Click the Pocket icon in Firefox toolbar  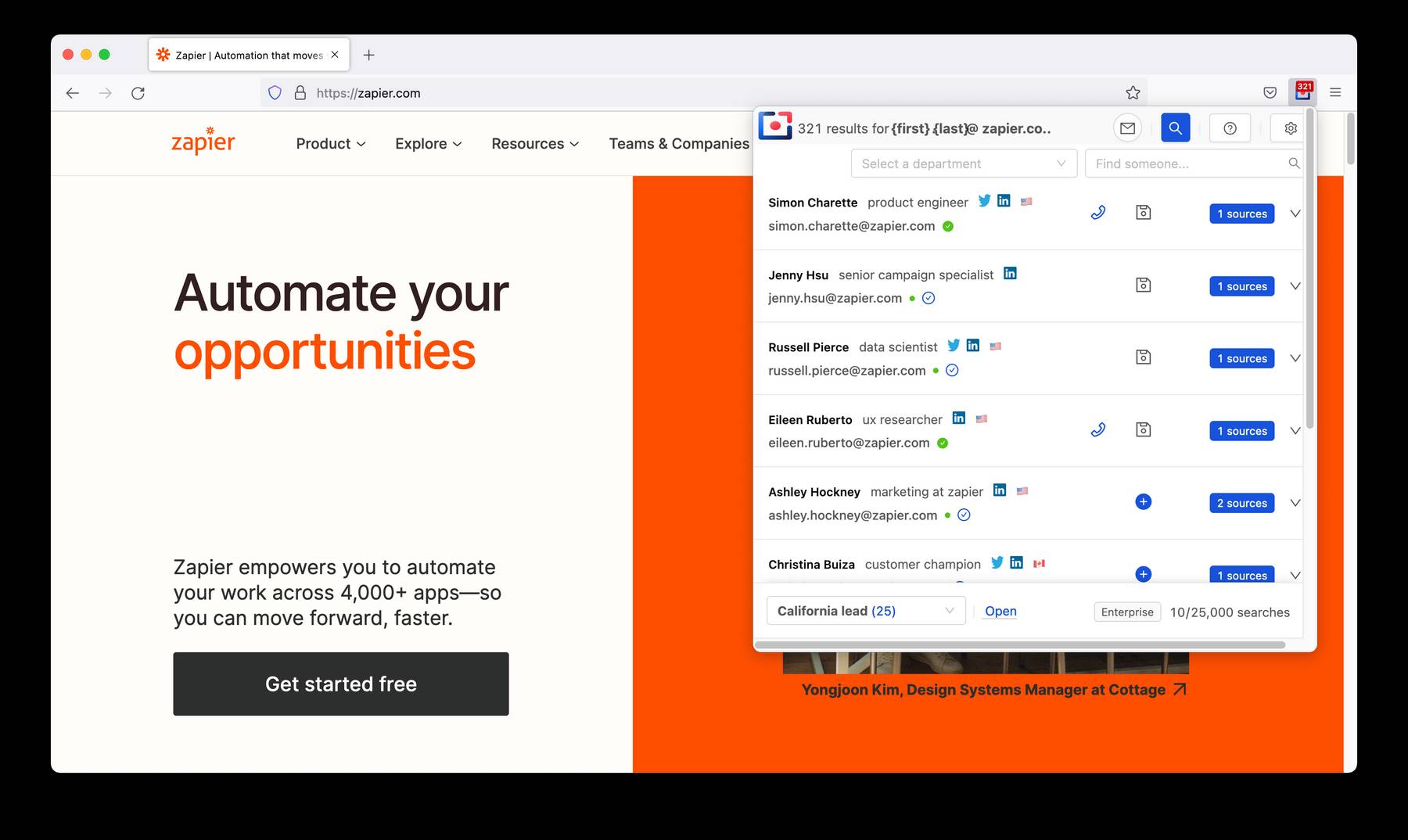pyautogui.click(x=1270, y=93)
